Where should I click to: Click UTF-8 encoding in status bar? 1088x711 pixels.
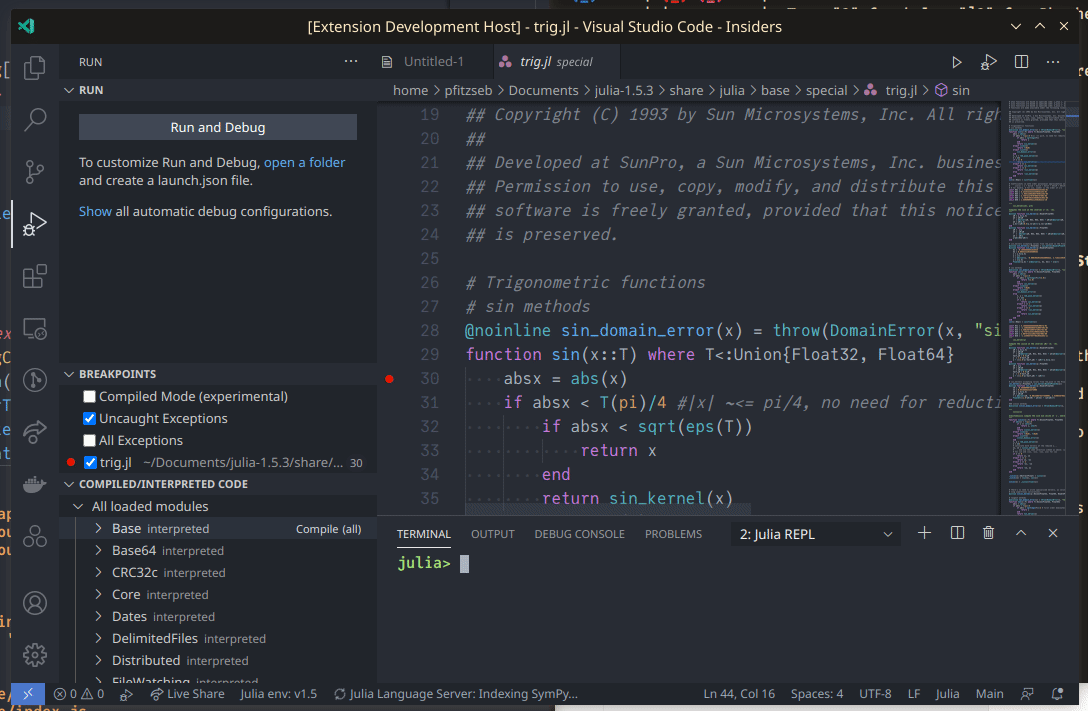tap(875, 694)
